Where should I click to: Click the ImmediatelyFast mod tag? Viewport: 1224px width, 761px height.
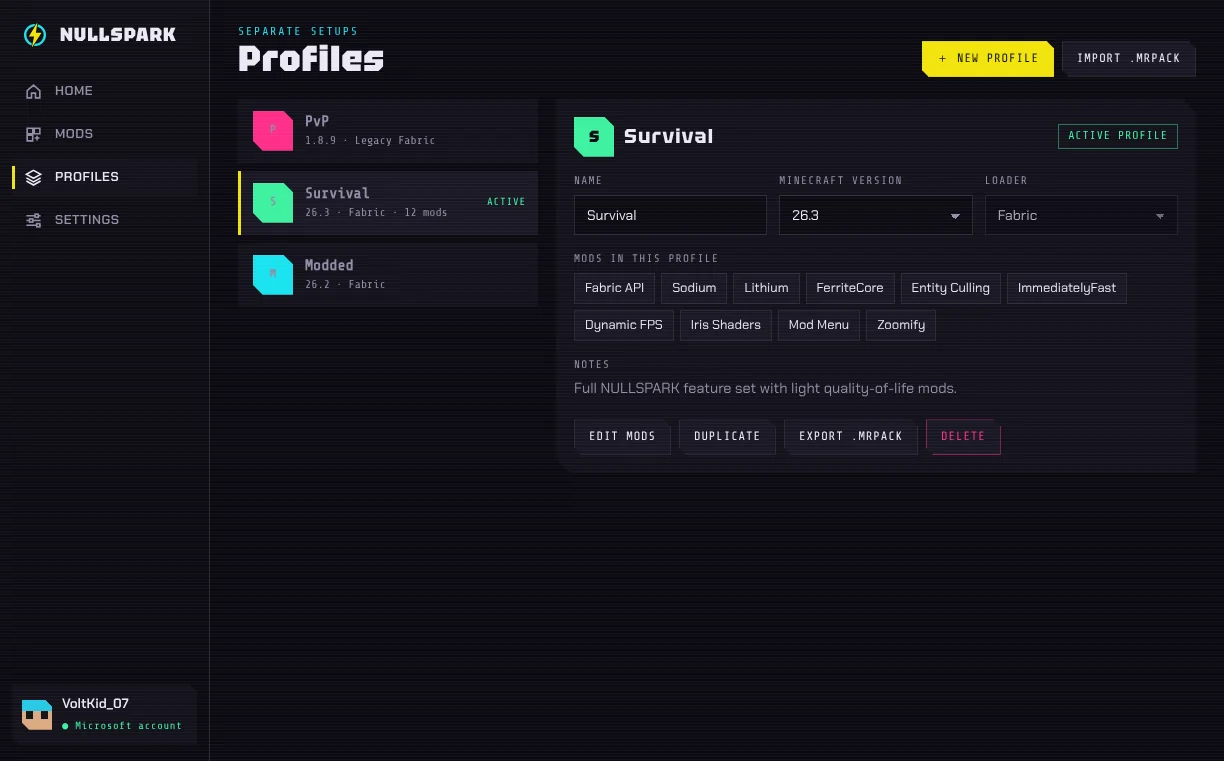pos(1066,288)
